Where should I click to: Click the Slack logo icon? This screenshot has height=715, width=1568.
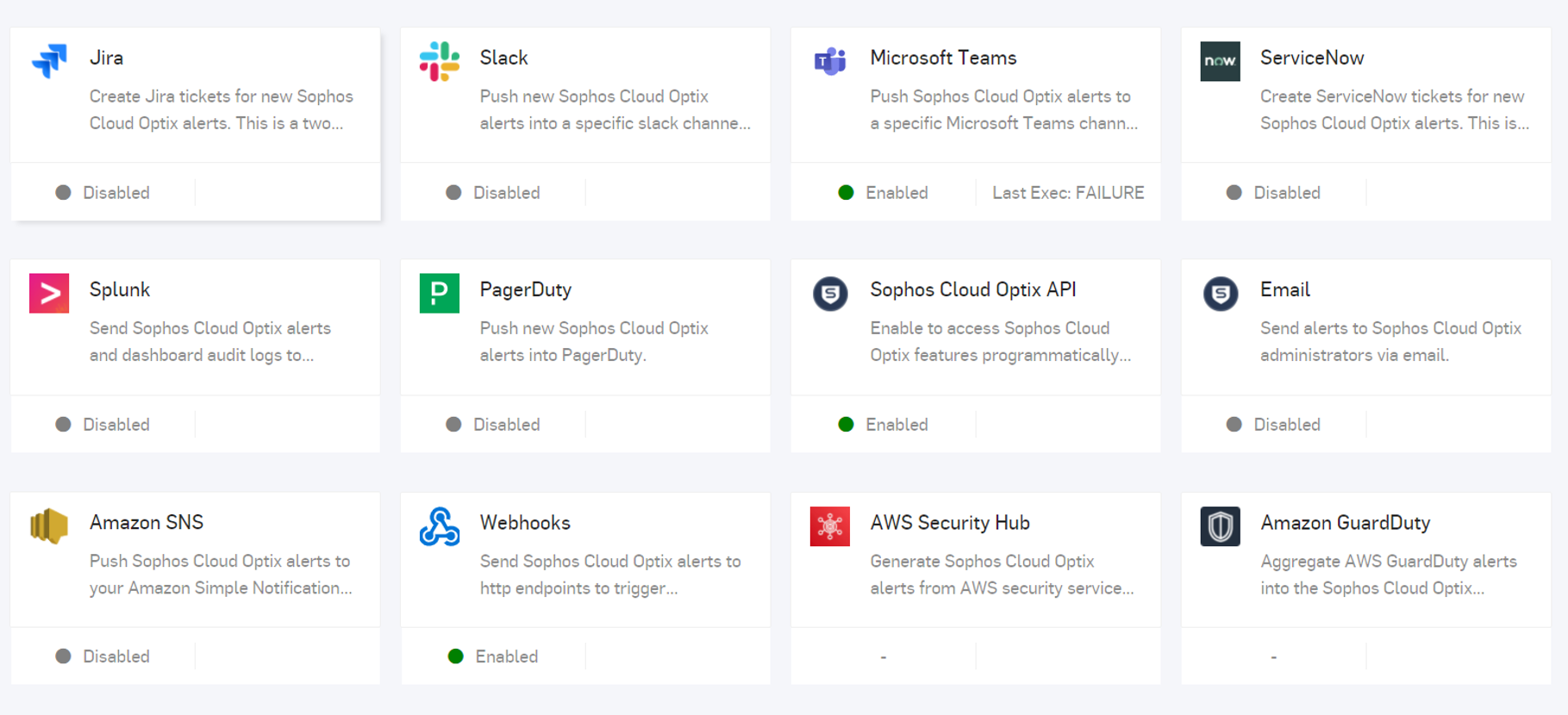pyautogui.click(x=440, y=61)
